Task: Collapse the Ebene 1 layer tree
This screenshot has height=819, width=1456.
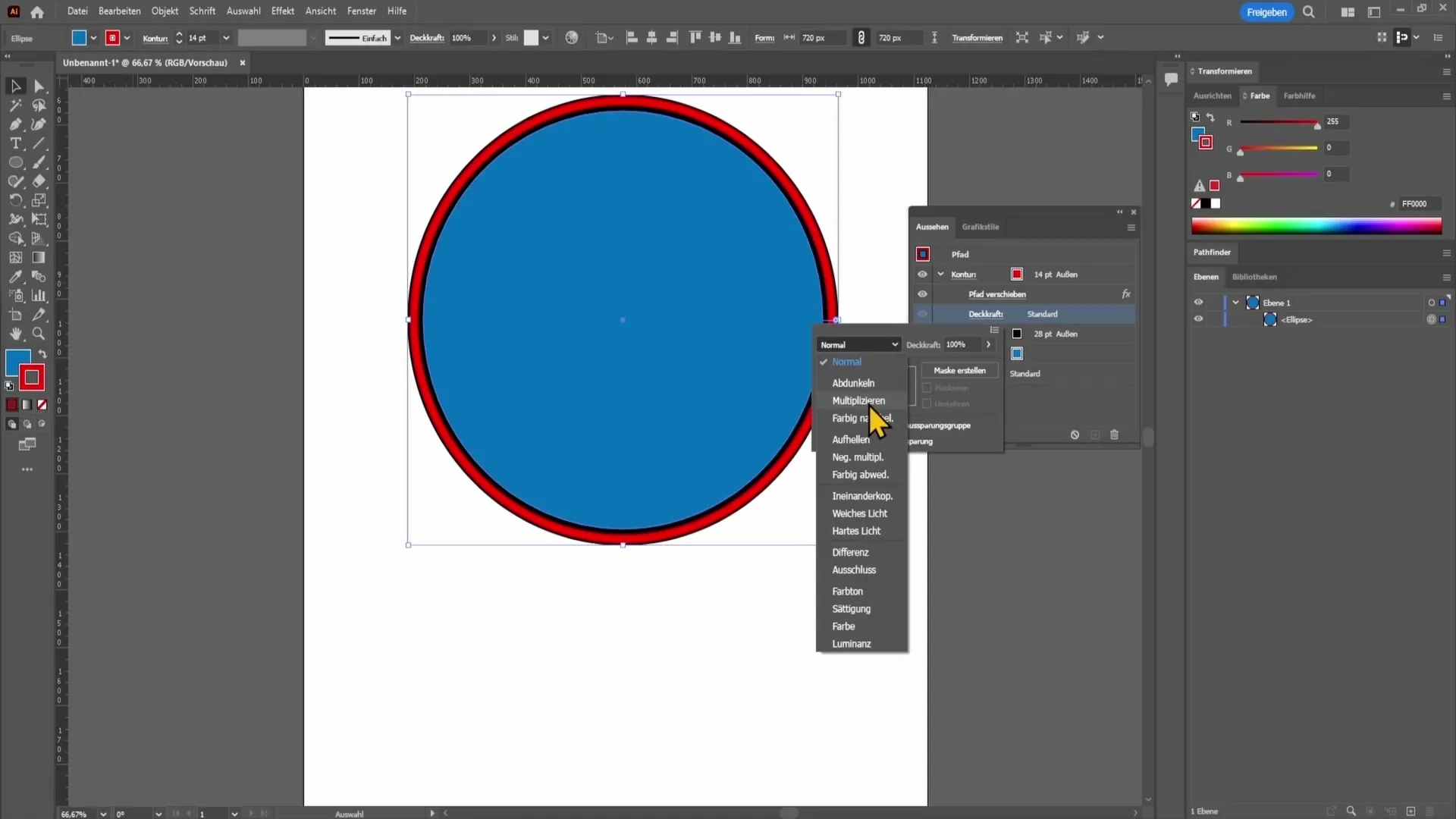Action: [x=1235, y=303]
